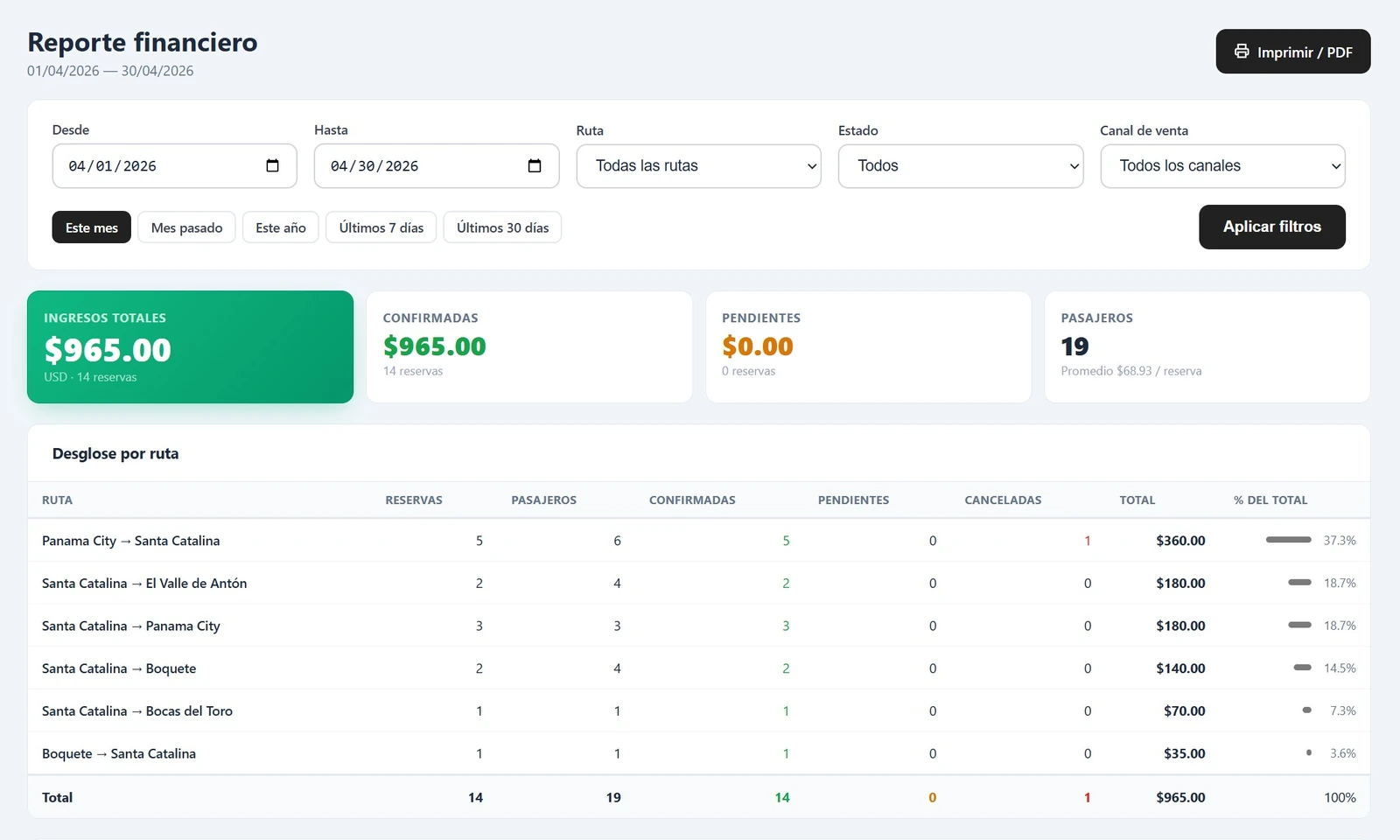Click the 'Reservas' column header
Viewport: 1400px width, 840px height.
pyautogui.click(x=414, y=500)
